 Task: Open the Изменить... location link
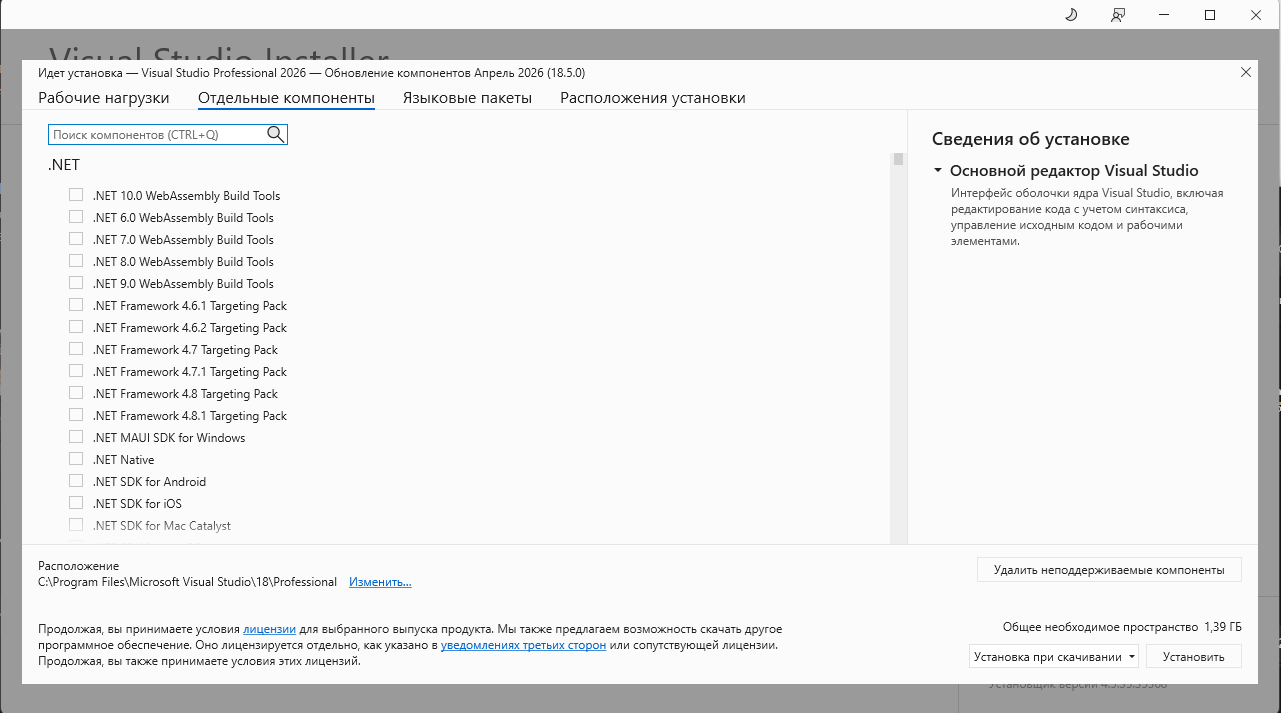380,582
